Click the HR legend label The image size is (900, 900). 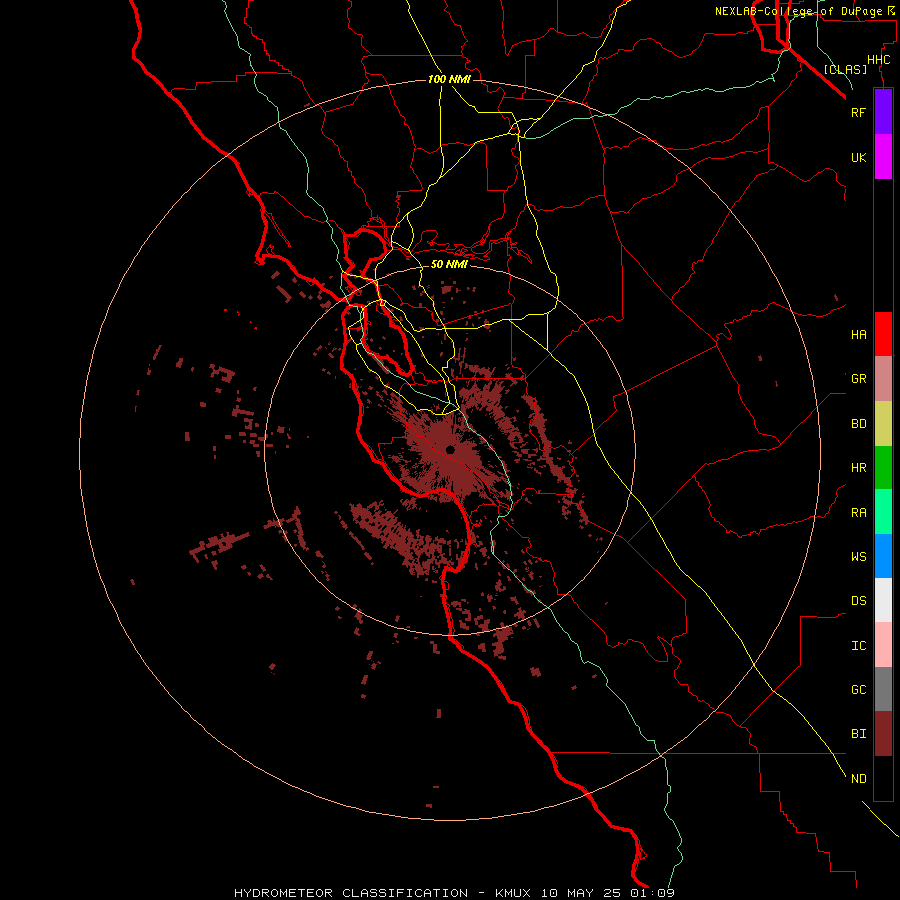coord(858,468)
